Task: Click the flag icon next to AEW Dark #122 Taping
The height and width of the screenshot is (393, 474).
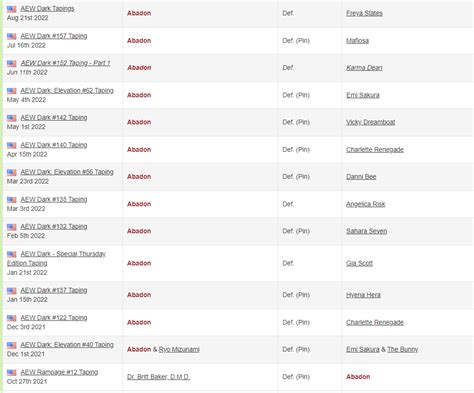Action: 12,318
